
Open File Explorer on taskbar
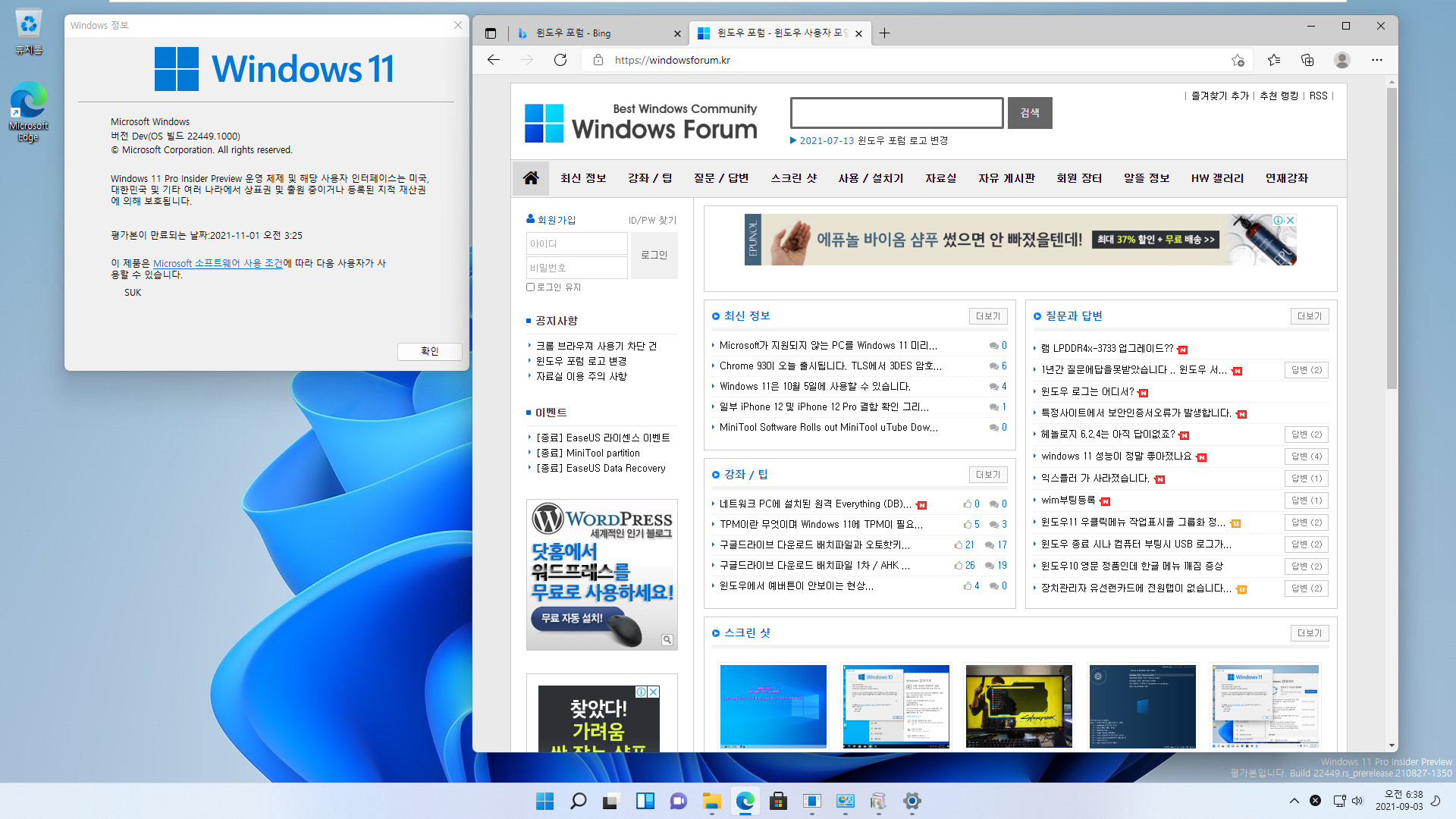click(711, 801)
